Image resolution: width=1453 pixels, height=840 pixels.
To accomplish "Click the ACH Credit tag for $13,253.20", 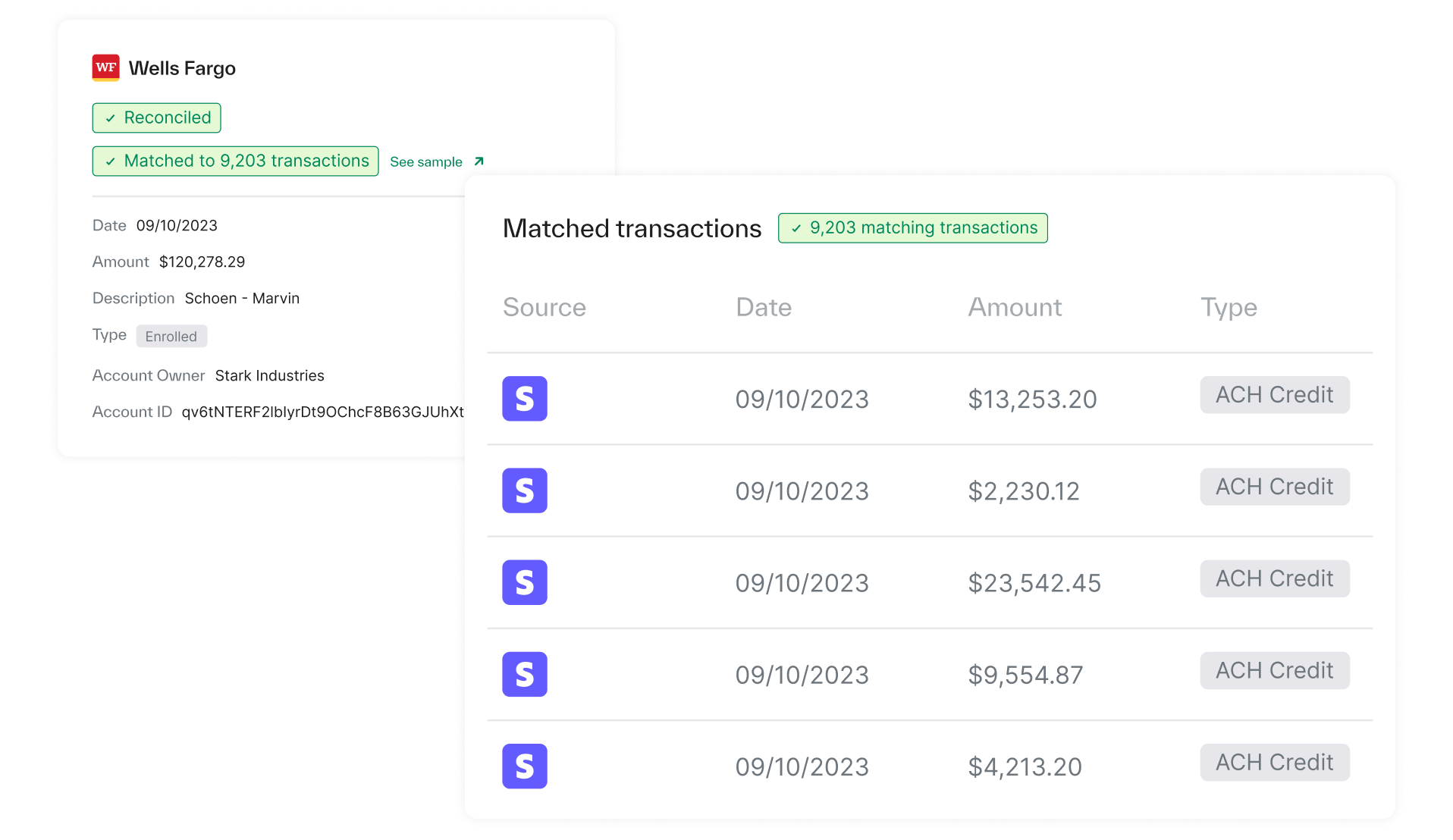I will click(x=1274, y=395).
